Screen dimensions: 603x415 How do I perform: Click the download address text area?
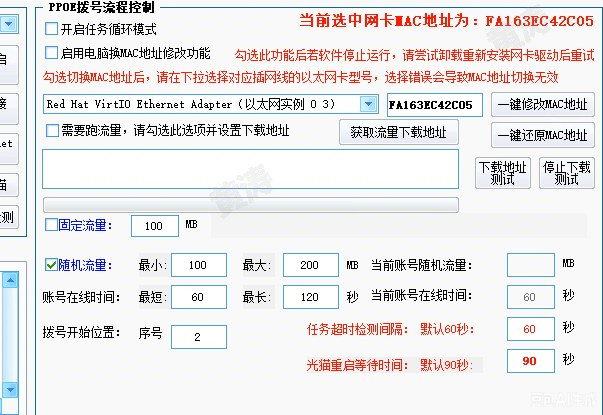(x=250, y=169)
